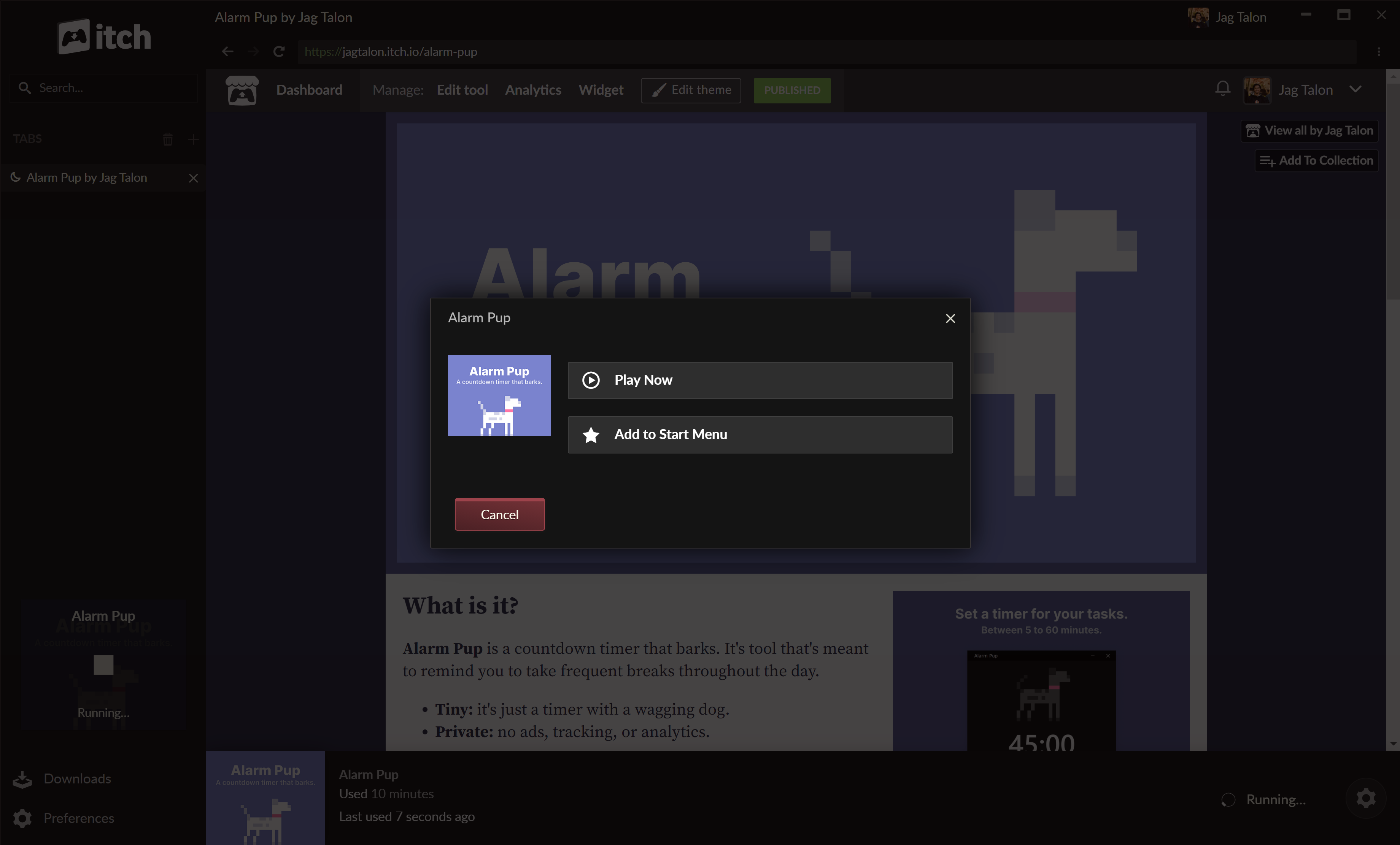Click the Play Now button
1400x845 pixels.
[x=760, y=380]
